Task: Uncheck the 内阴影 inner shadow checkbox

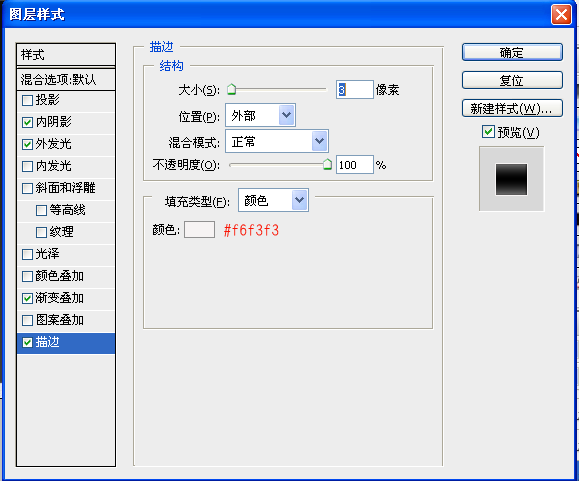Action: pyautogui.click(x=27, y=122)
